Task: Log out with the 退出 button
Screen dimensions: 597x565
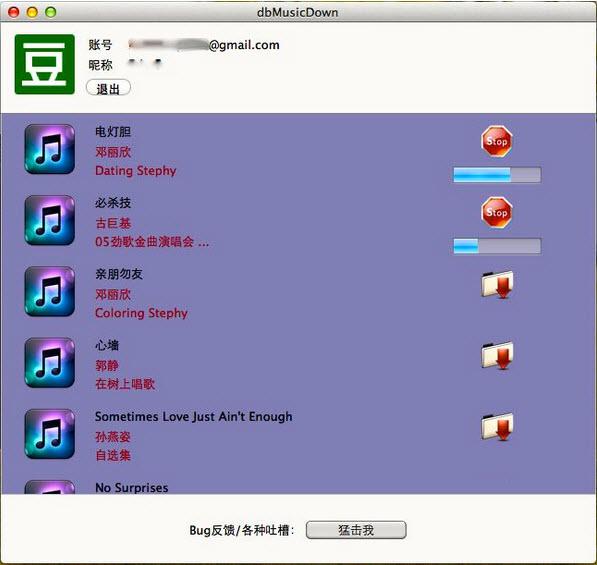Action: click(109, 88)
